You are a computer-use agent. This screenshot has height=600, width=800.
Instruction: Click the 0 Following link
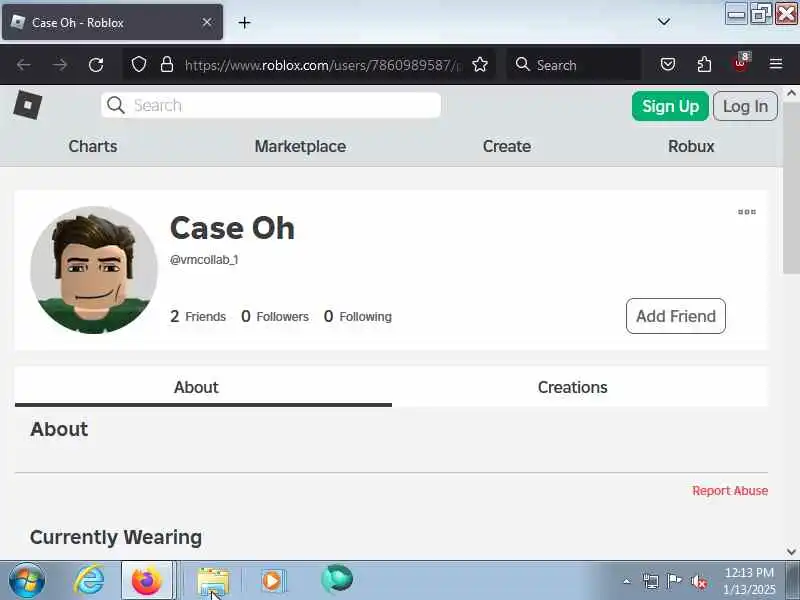coord(358,316)
